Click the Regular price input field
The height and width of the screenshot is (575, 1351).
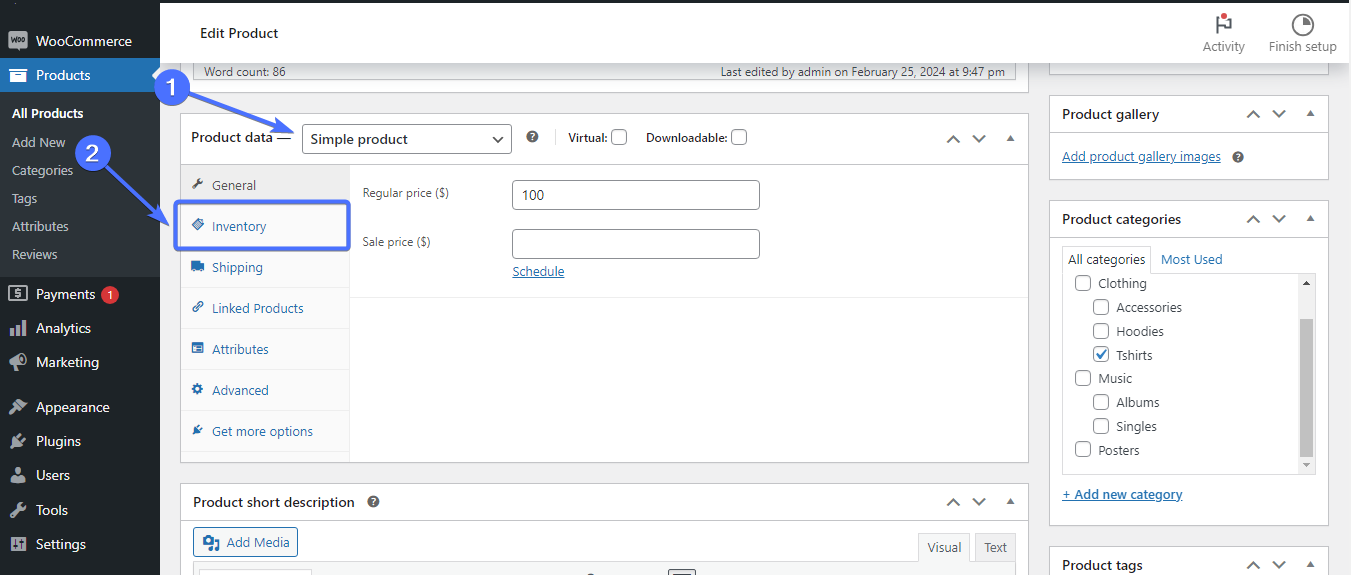point(635,195)
